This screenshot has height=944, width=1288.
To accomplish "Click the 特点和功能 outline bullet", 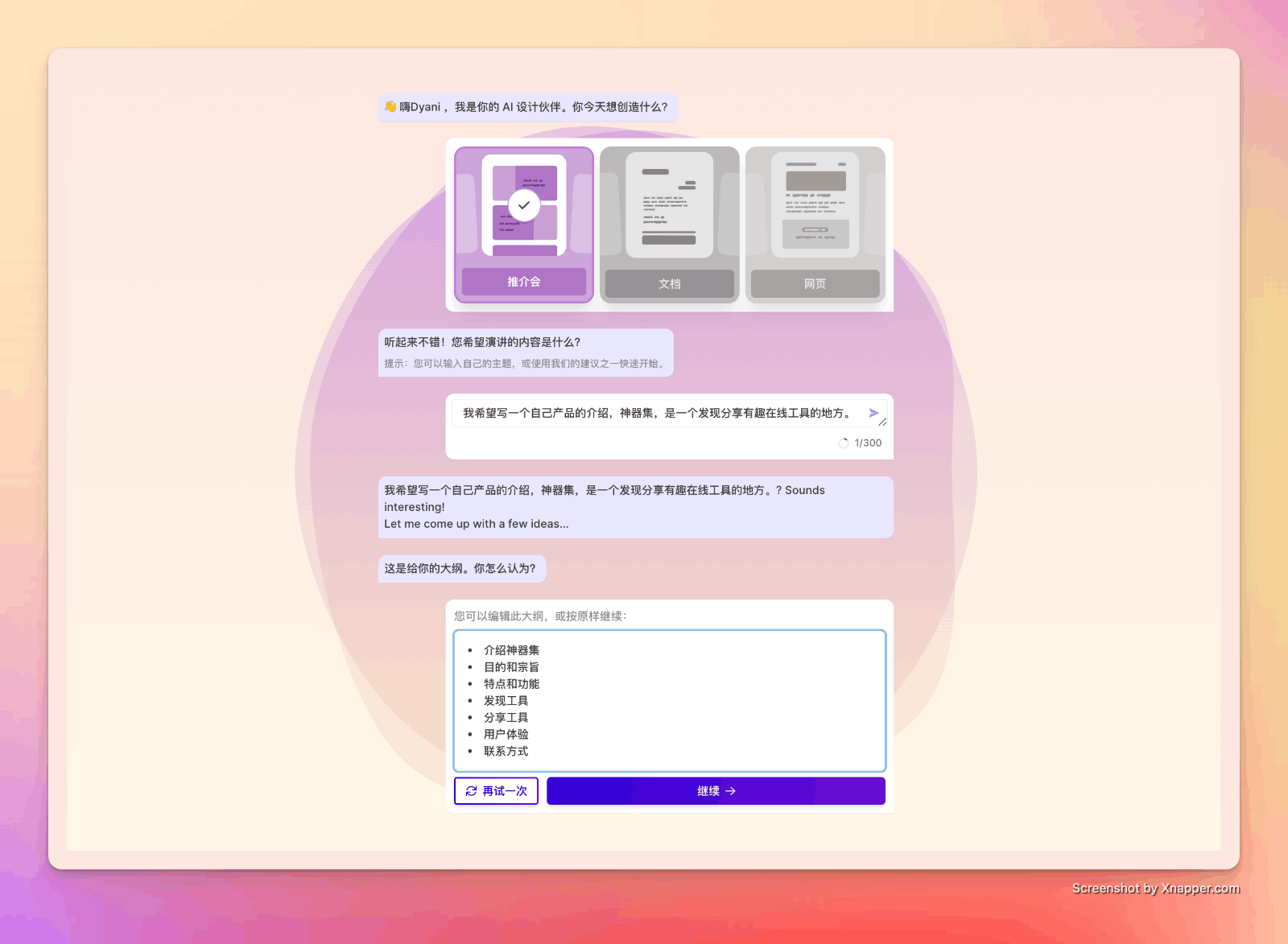I will tap(511, 684).
